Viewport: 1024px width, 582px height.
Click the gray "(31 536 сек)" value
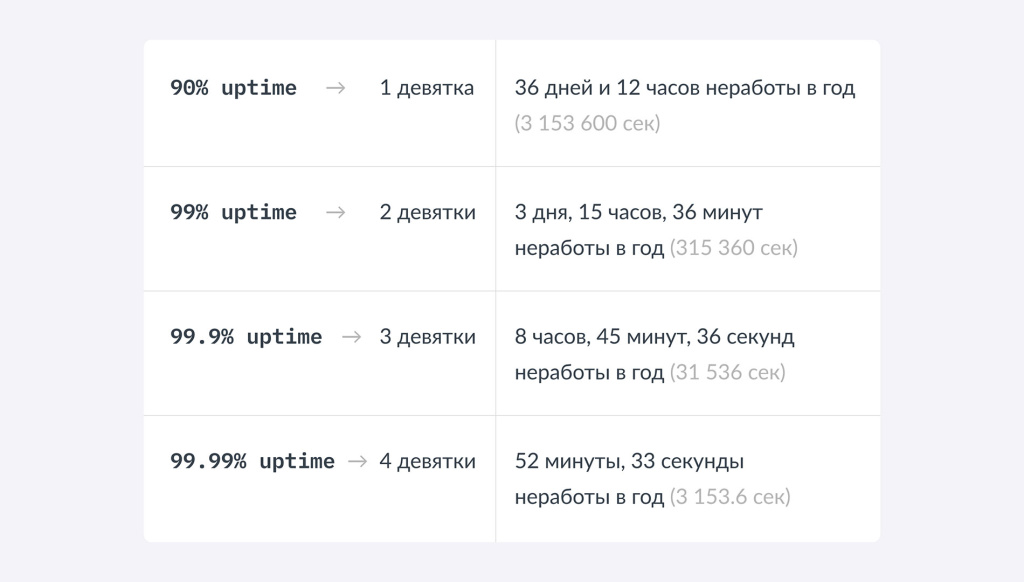(x=727, y=373)
